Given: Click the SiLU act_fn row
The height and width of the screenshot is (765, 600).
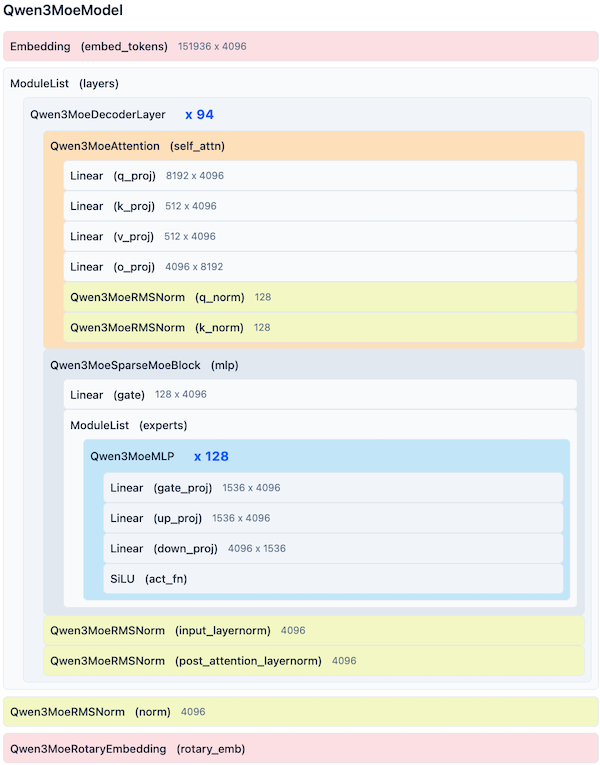Looking at the screenshot, I should click(333, 579).
